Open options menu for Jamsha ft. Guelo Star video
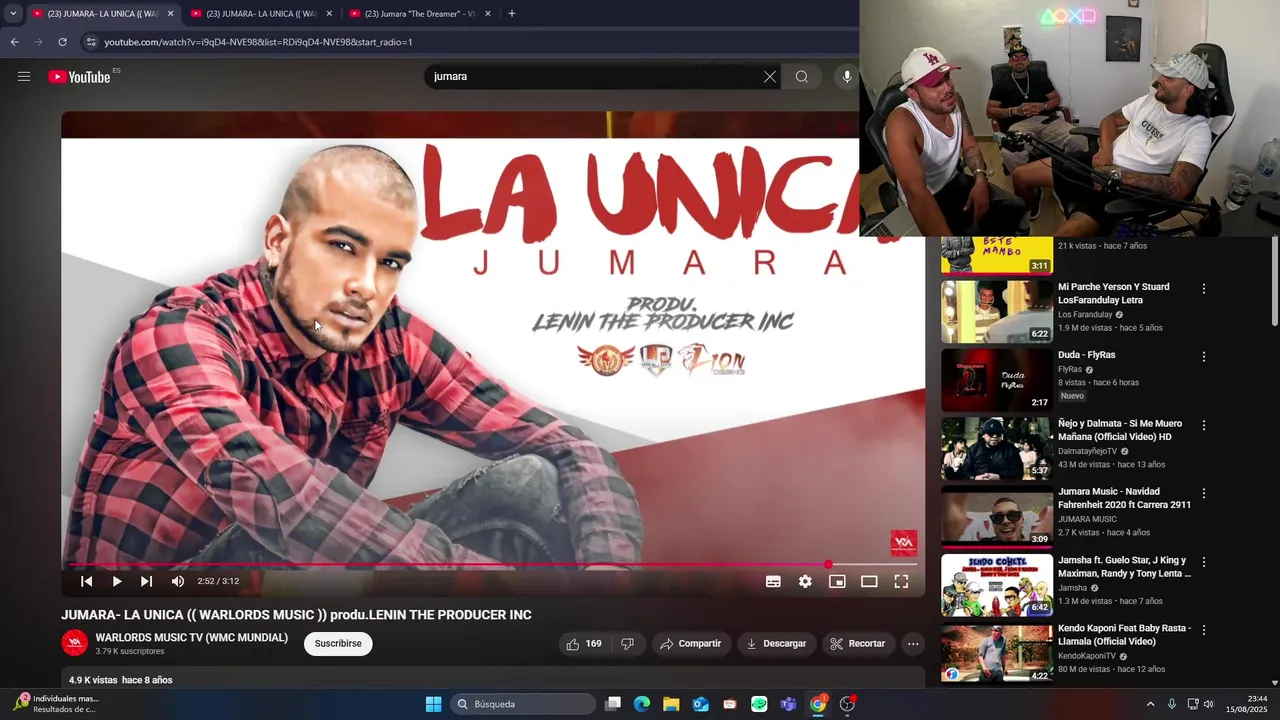 point(1204,563)
